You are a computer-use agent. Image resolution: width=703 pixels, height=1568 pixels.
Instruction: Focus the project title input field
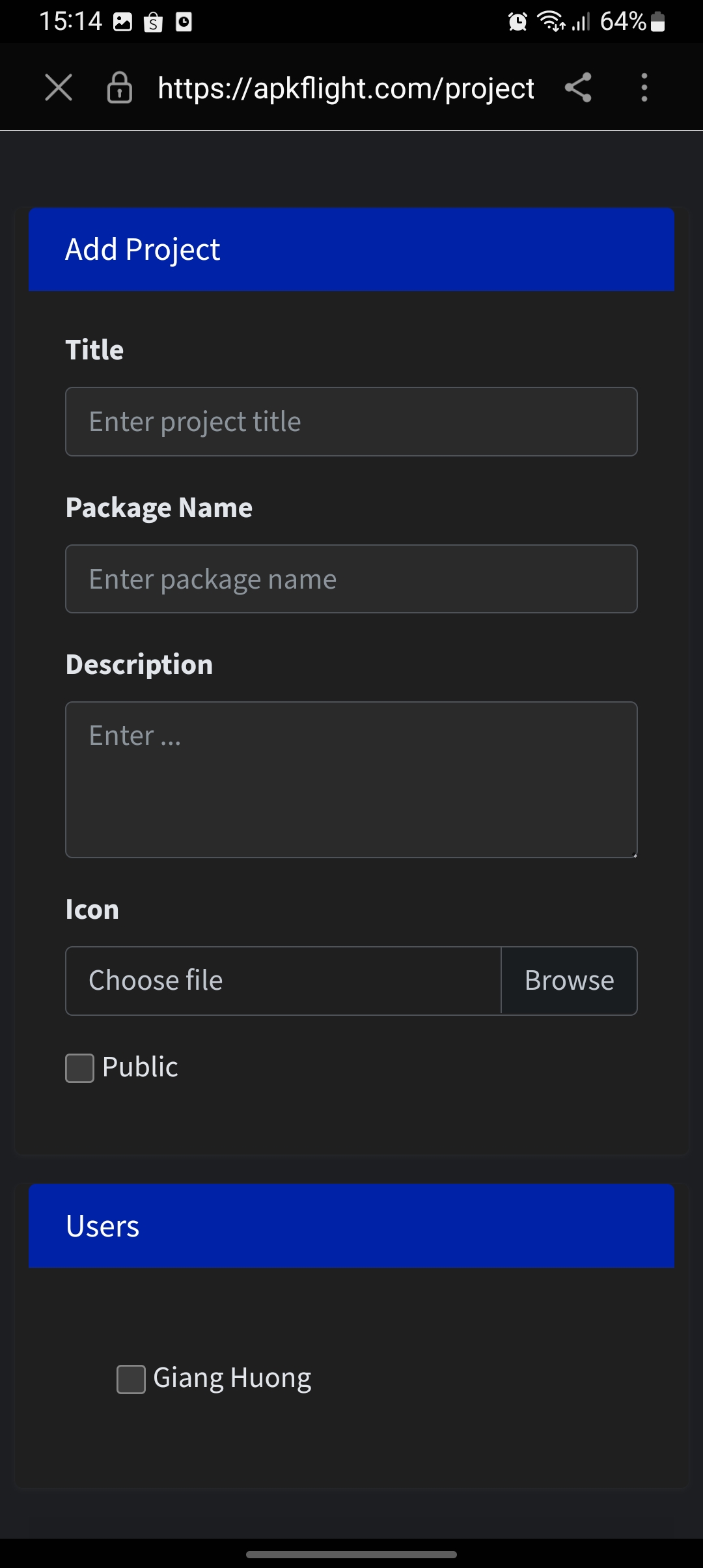pos(351,422)
